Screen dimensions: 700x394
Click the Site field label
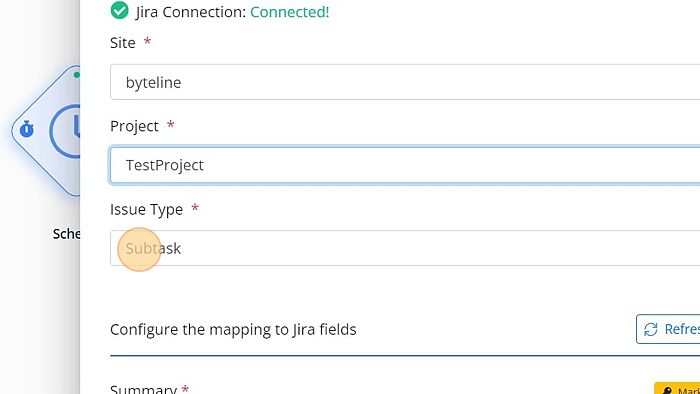pos(123,43)
